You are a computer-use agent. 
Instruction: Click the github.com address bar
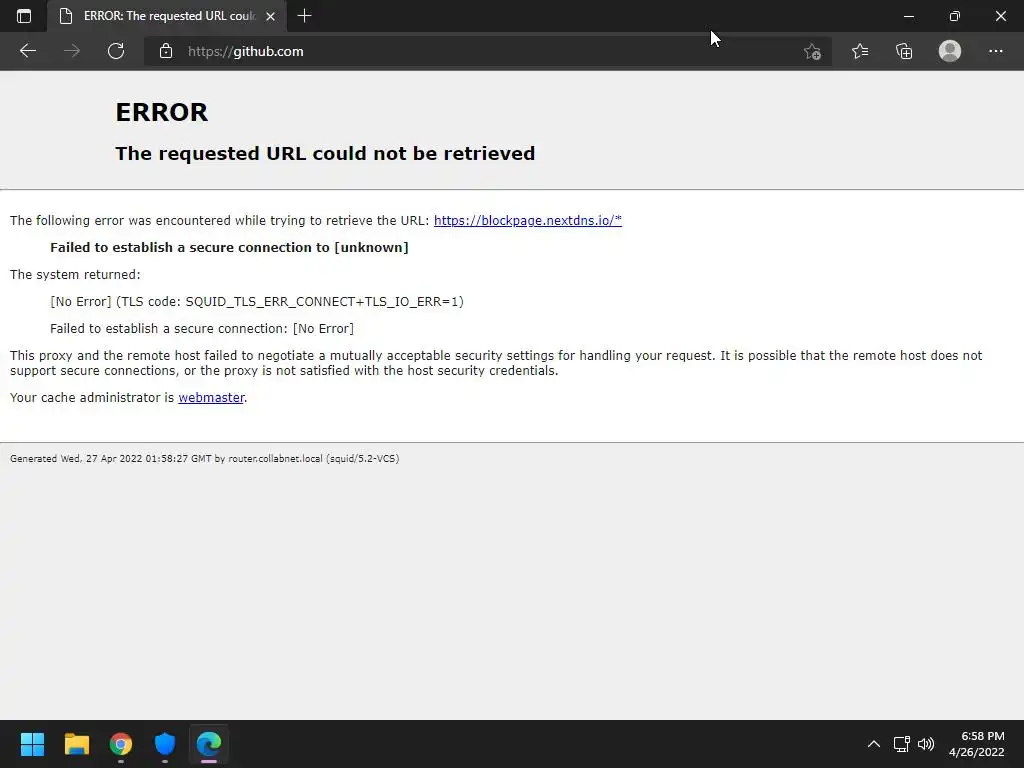point(487,51)
